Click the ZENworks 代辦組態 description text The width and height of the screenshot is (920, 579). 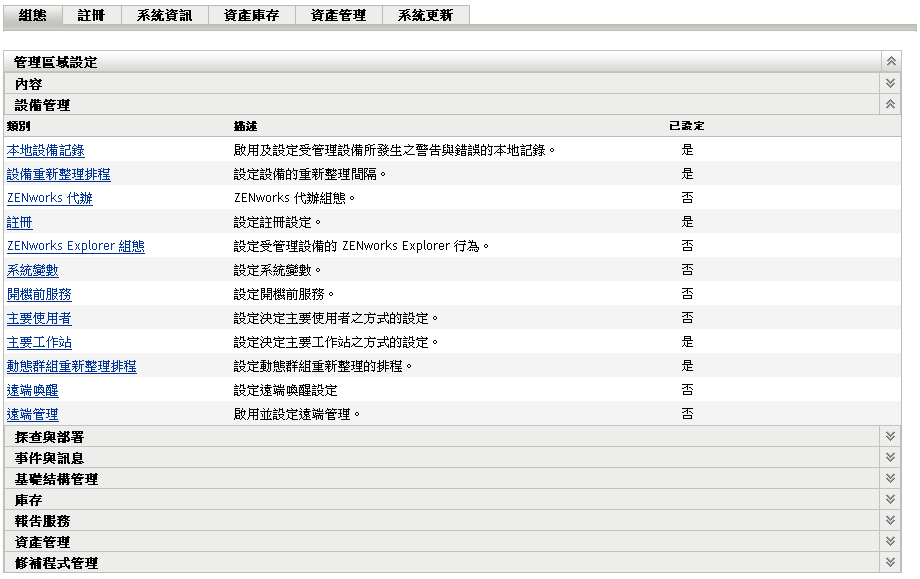[x=295, y=198]
